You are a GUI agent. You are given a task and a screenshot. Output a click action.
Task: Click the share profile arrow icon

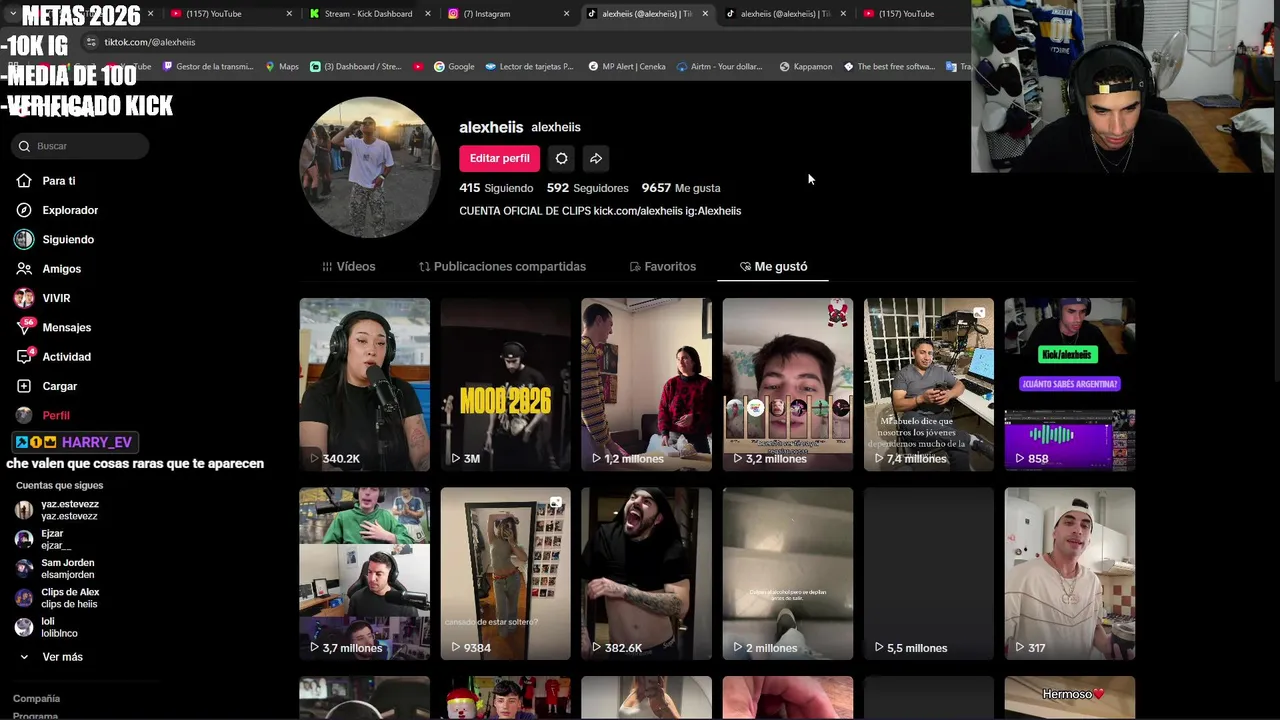click(595, 158)
